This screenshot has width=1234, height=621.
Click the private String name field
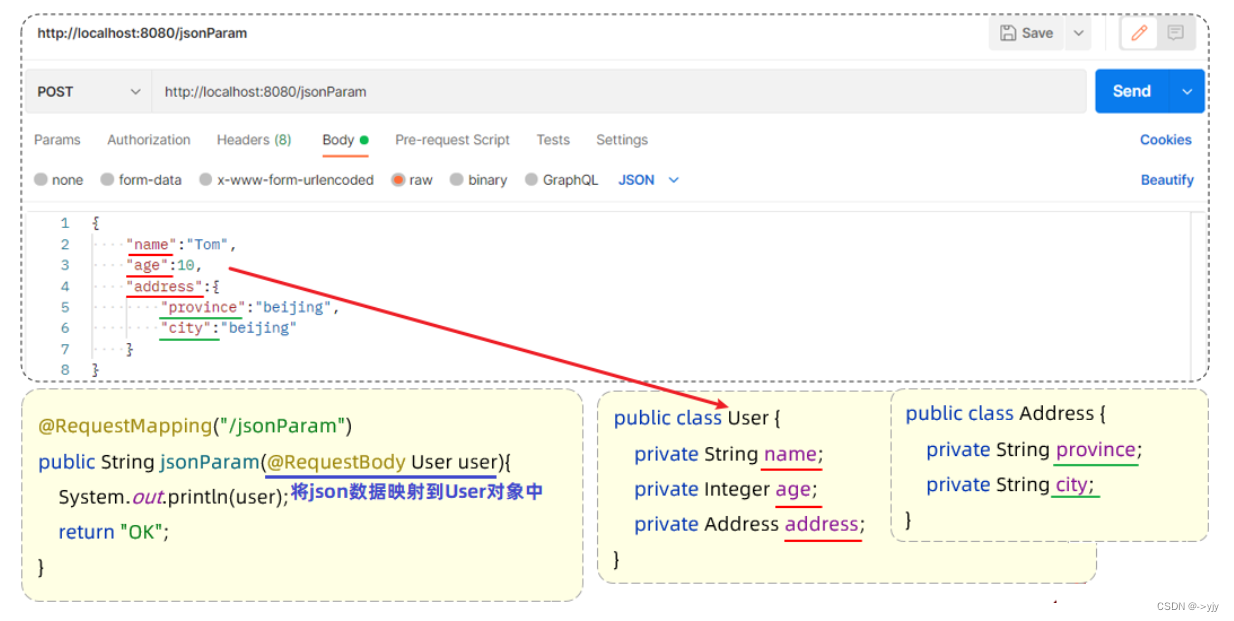pos(728,454)
